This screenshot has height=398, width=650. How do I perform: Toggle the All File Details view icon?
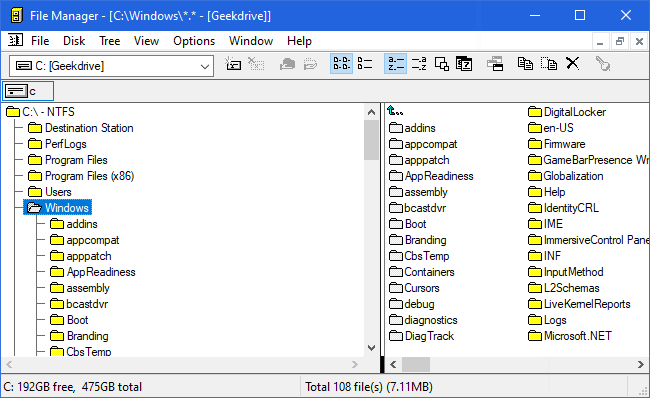(x=365, y=64)
